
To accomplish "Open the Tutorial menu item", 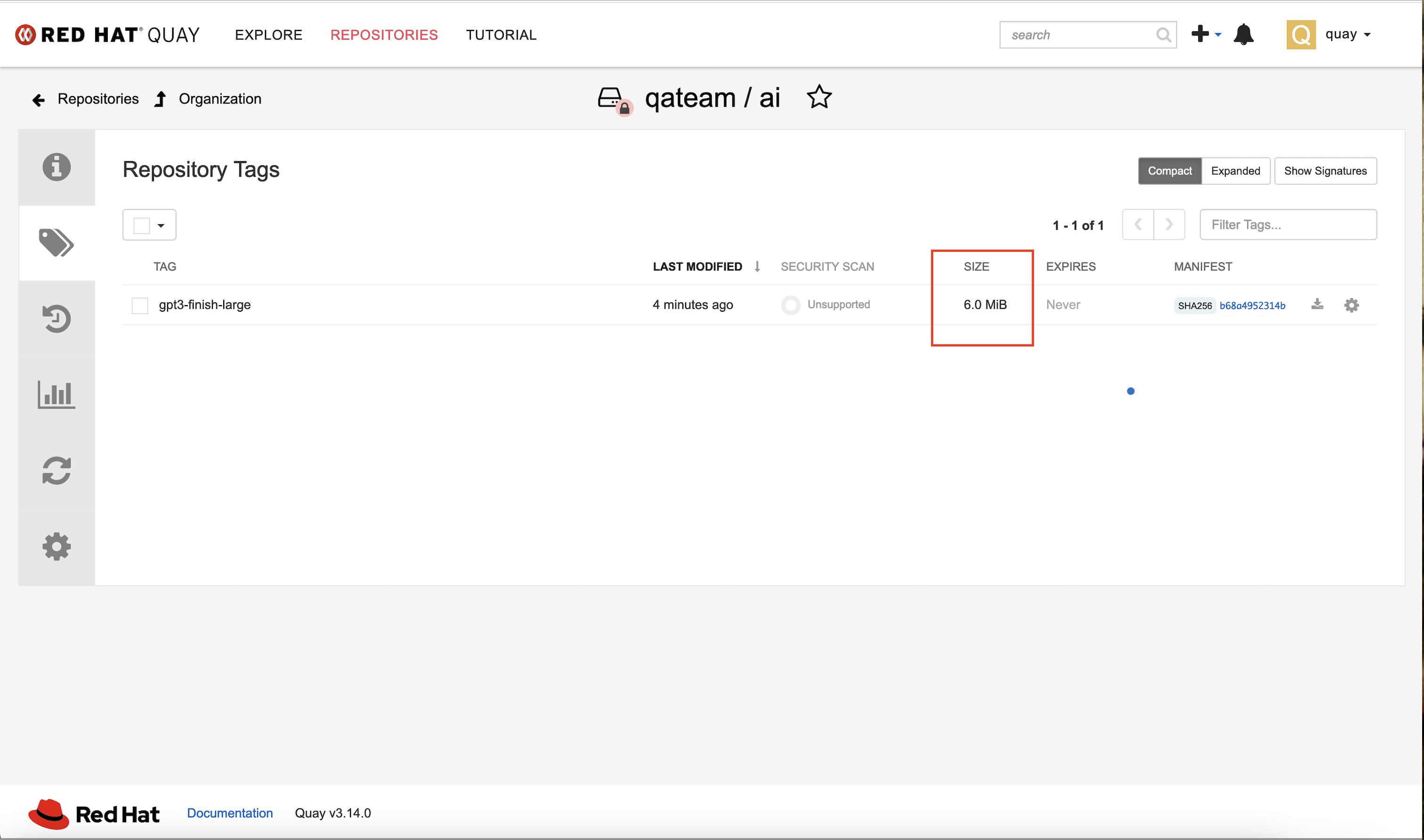I will tap(501, 35).
